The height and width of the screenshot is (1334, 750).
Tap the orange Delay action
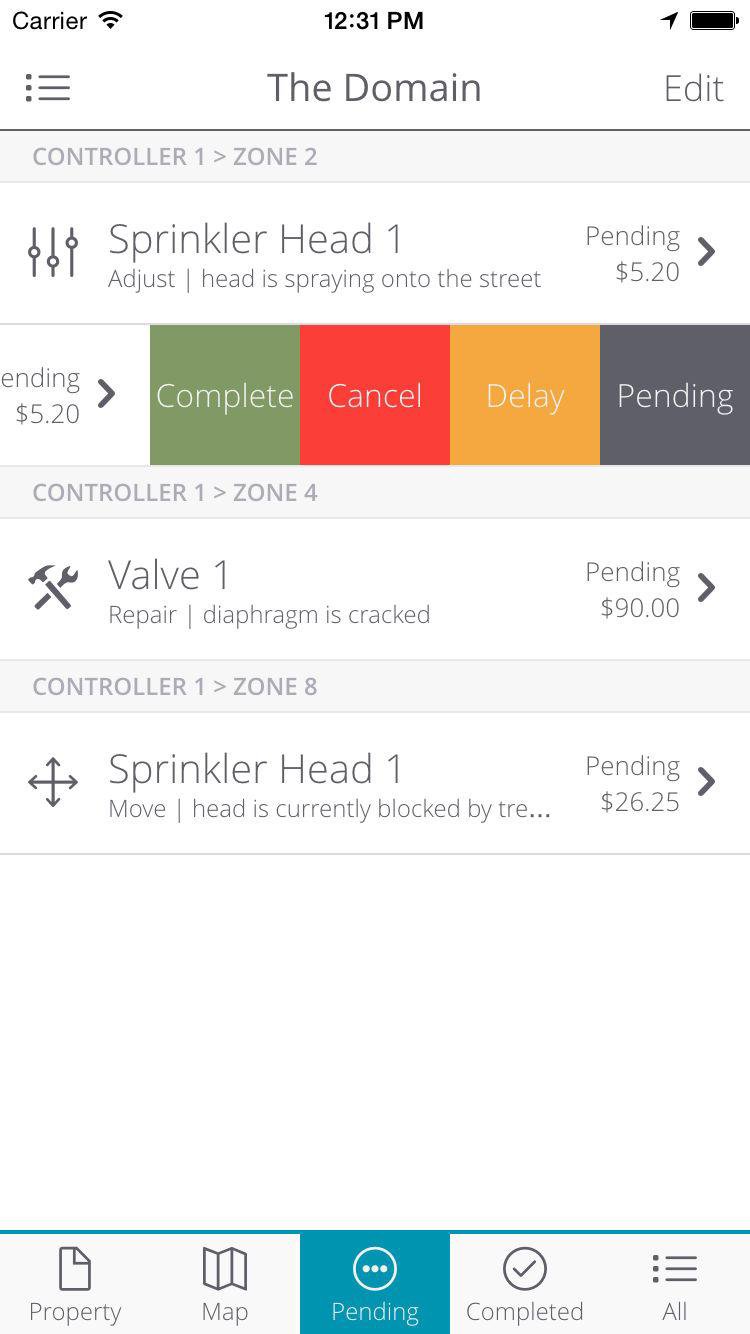(525, 395)
